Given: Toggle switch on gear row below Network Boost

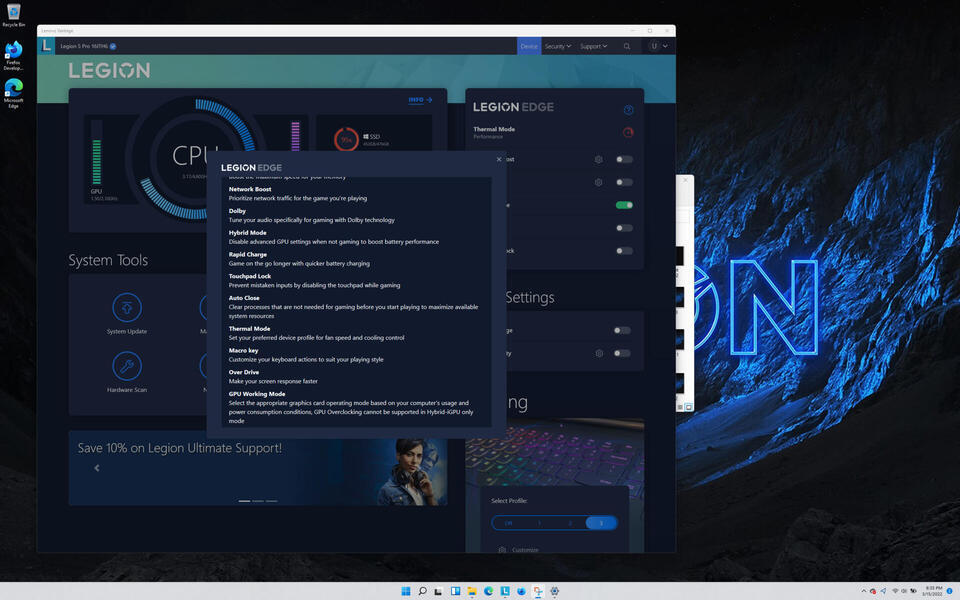Looking at the screenshot, I should pos(624,182).
